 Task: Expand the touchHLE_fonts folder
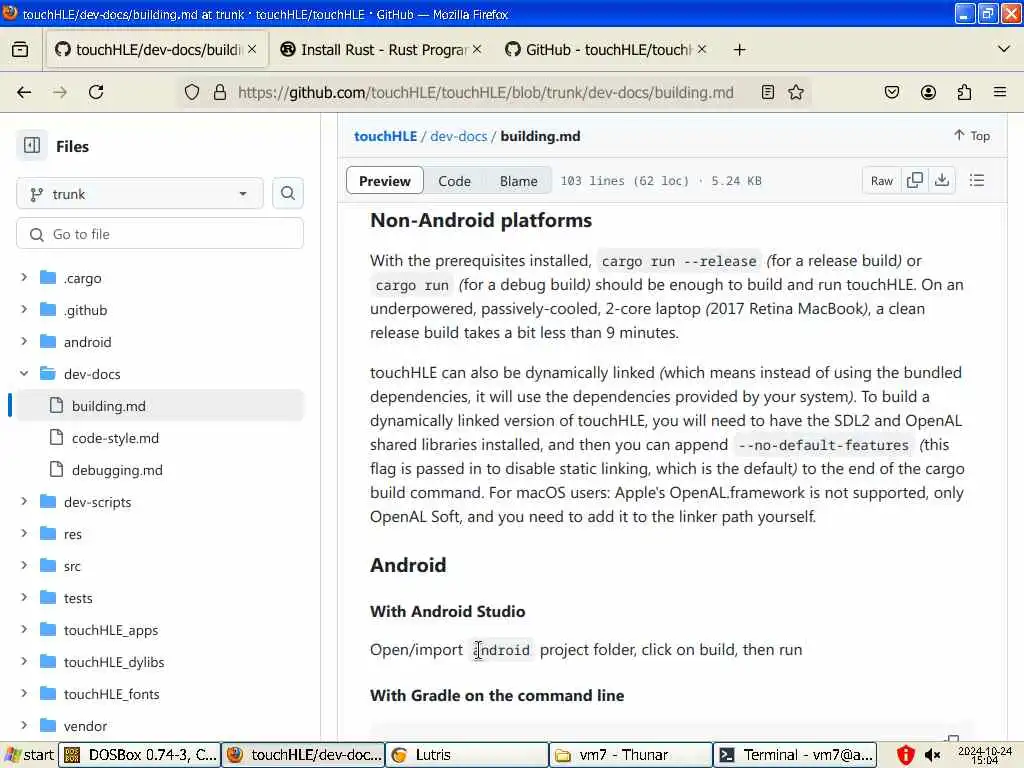tap(24, 694)
